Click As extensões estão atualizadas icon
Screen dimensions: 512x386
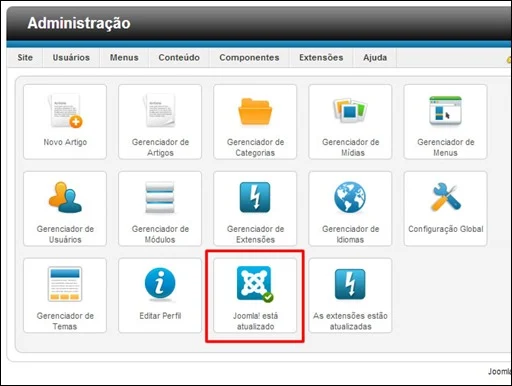(350, 284)
